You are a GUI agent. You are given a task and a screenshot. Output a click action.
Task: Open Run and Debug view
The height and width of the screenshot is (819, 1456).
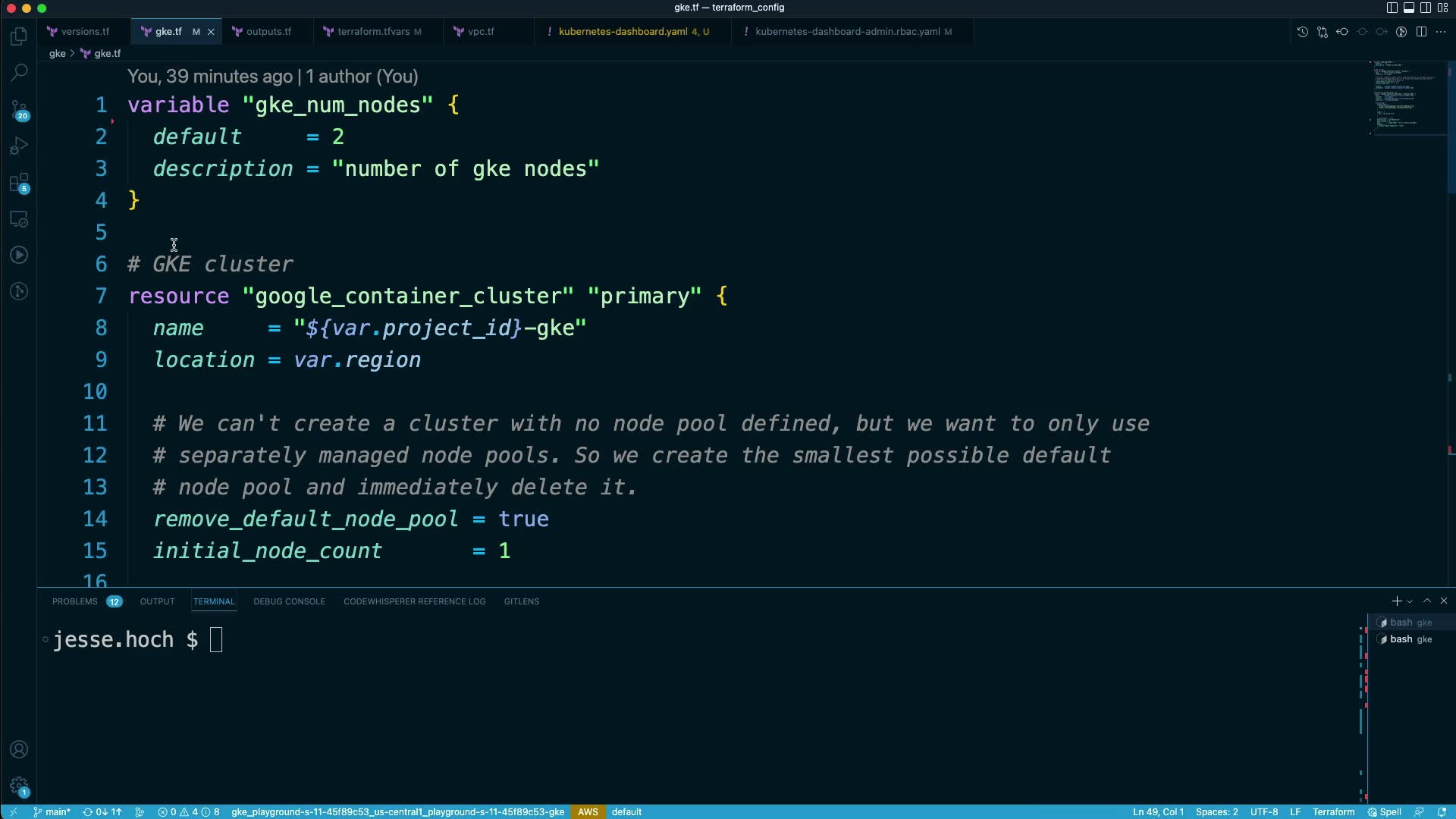point(19,146)
